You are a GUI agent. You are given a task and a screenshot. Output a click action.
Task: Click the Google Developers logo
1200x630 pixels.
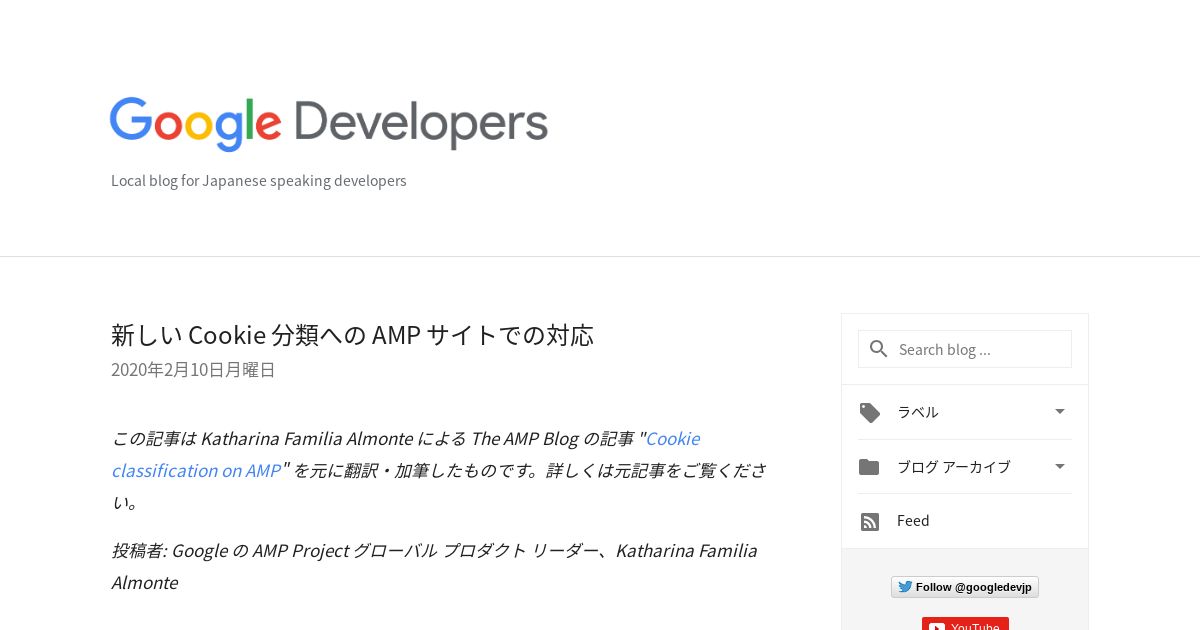pyautogui.click(x=329, y=124)
